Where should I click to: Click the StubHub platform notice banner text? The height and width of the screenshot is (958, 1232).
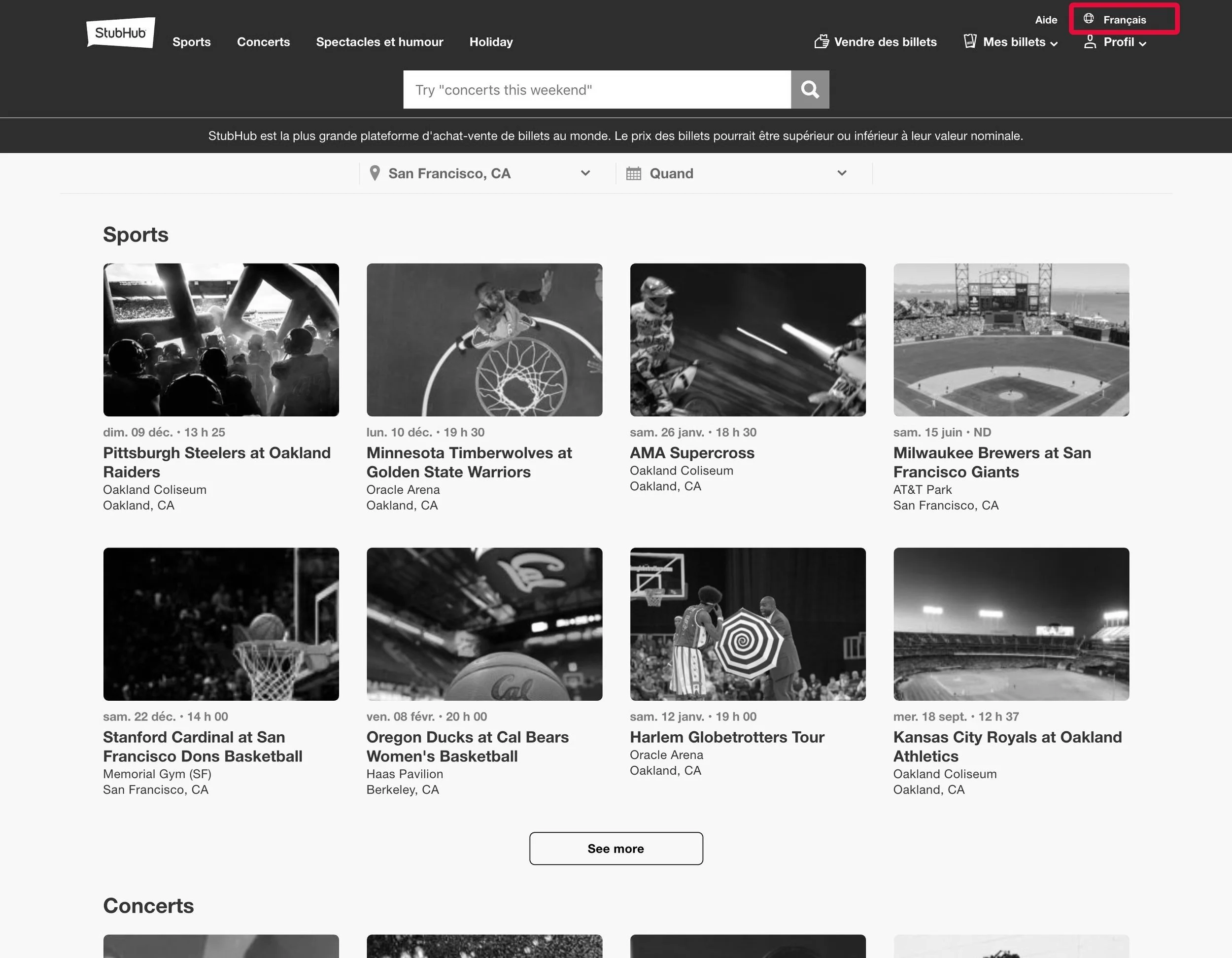tap(616, 136)
